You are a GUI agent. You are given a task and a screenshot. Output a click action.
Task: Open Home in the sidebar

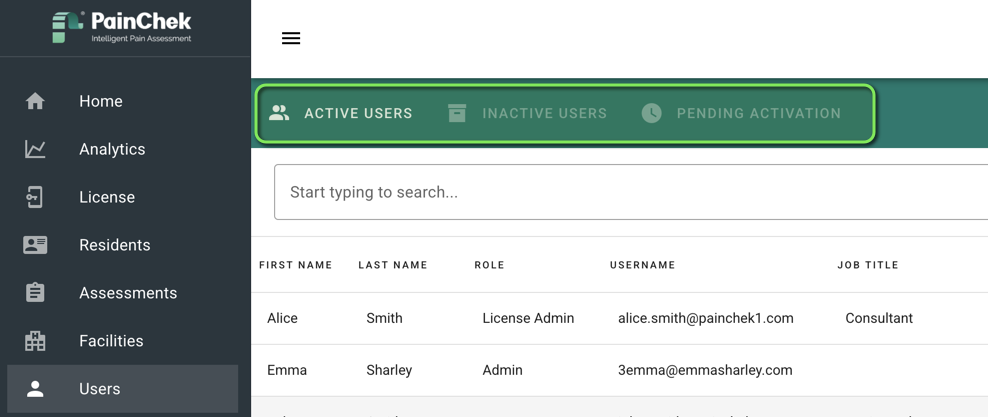pos(123,101)
